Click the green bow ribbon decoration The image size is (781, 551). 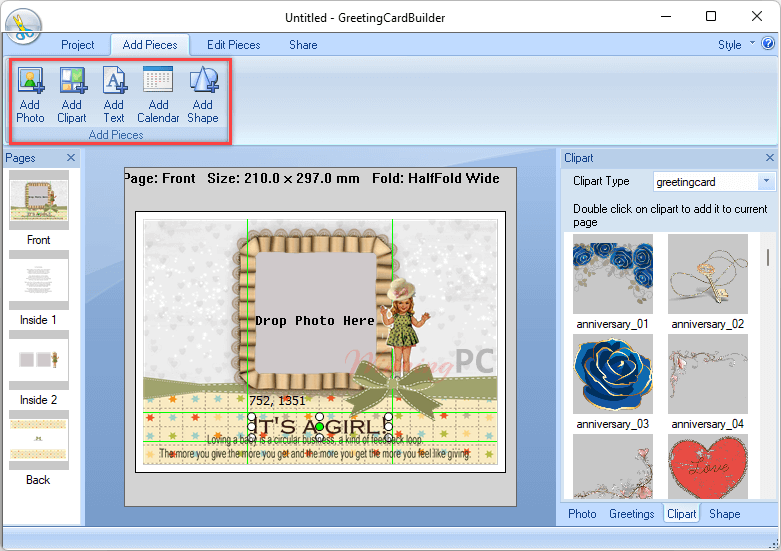(x=394, y=390)
